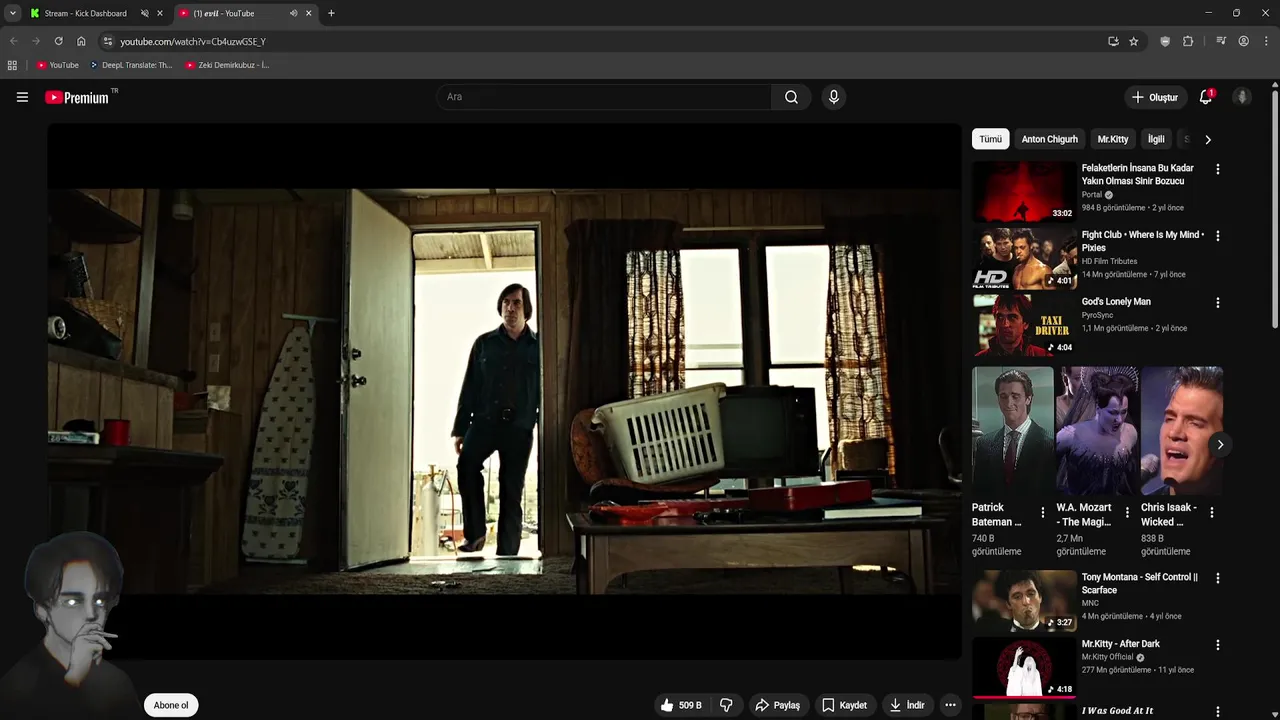Open the YouTube bookmark
Image resolution: width=1280 pixels, height=720 pixels.
[x=58, y=65]
